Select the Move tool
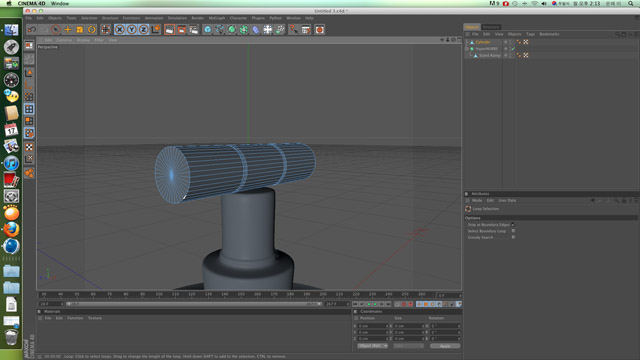Image resolution: width=640 pixels, height=360 pixels. click(x=68, y=29)
